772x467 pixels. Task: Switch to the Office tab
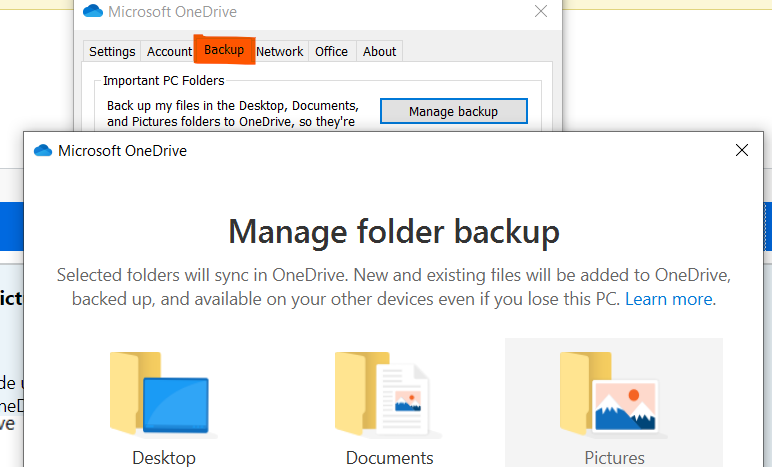pos(331,52)
